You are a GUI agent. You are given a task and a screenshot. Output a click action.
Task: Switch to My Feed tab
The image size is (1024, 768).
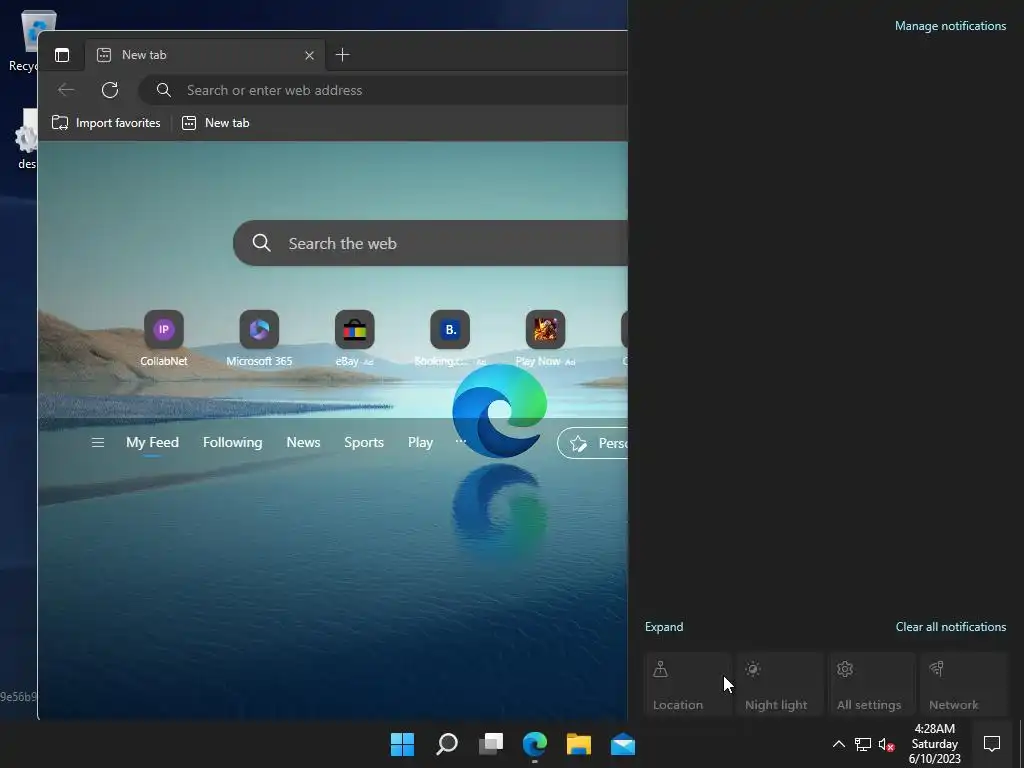(x=152, y=443)
